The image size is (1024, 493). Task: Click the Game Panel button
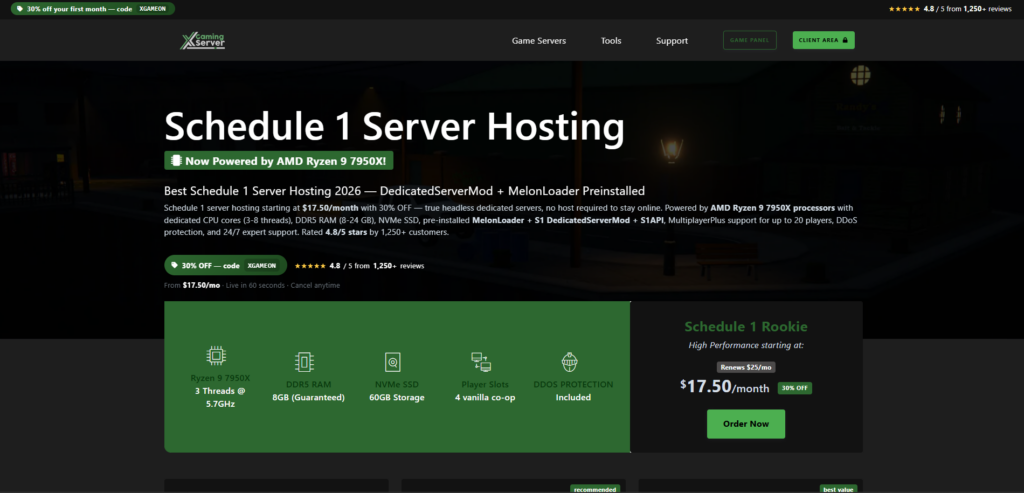click(x=750, y=40)
